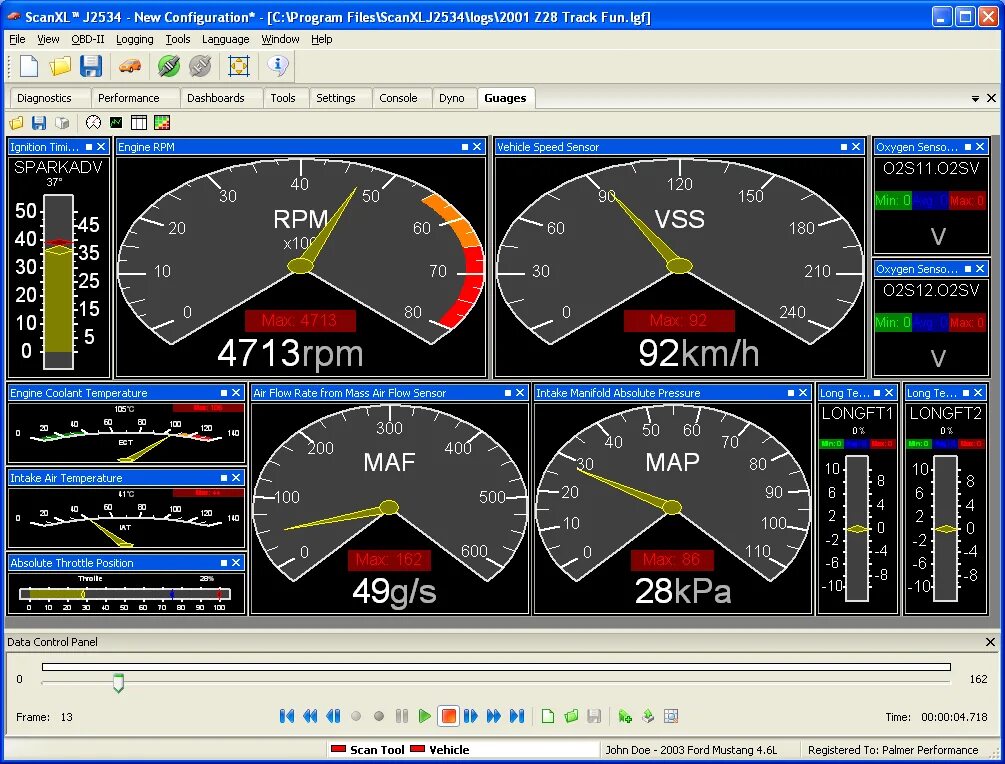Start playback with the green play button
This screenshot has width=1005, height=764.
coord(424,716)
